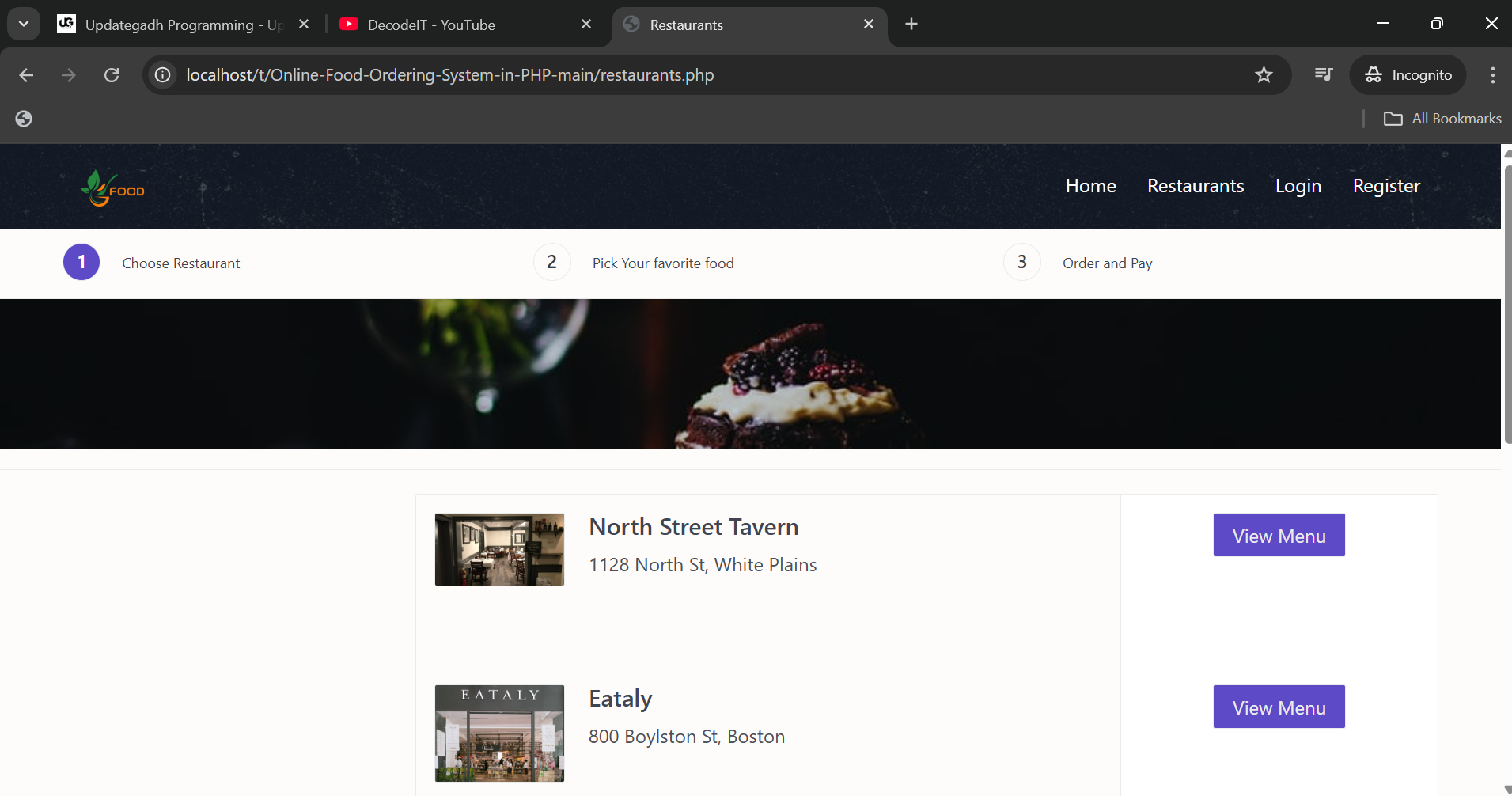Click step 1 circle Choose Restaurant
The image size is (1512, 796).
point(81,262)
